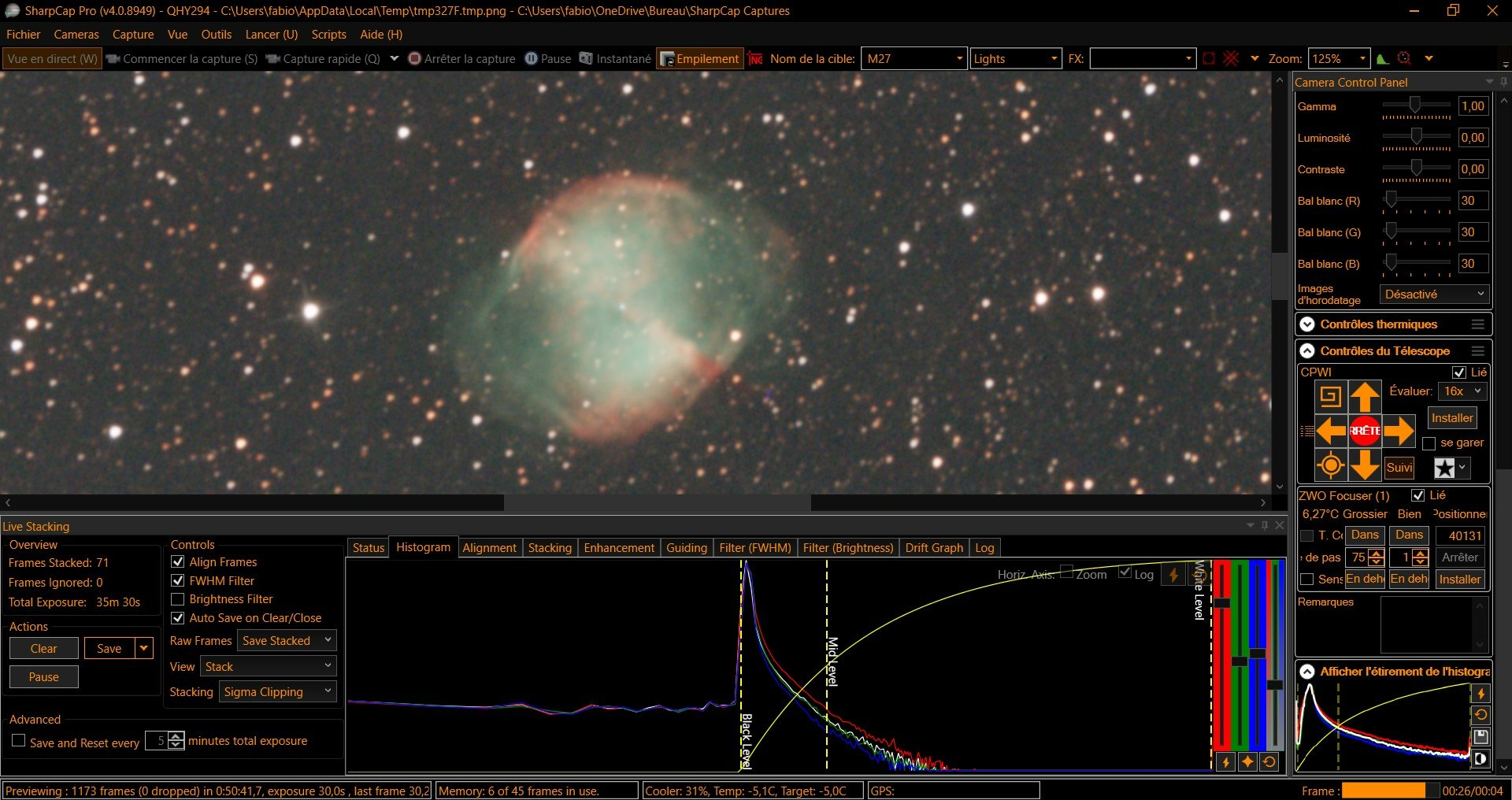Toggle the histogram Log axis checkbox
Screen dimensions: 1512x800
[x=1125, y=572]
